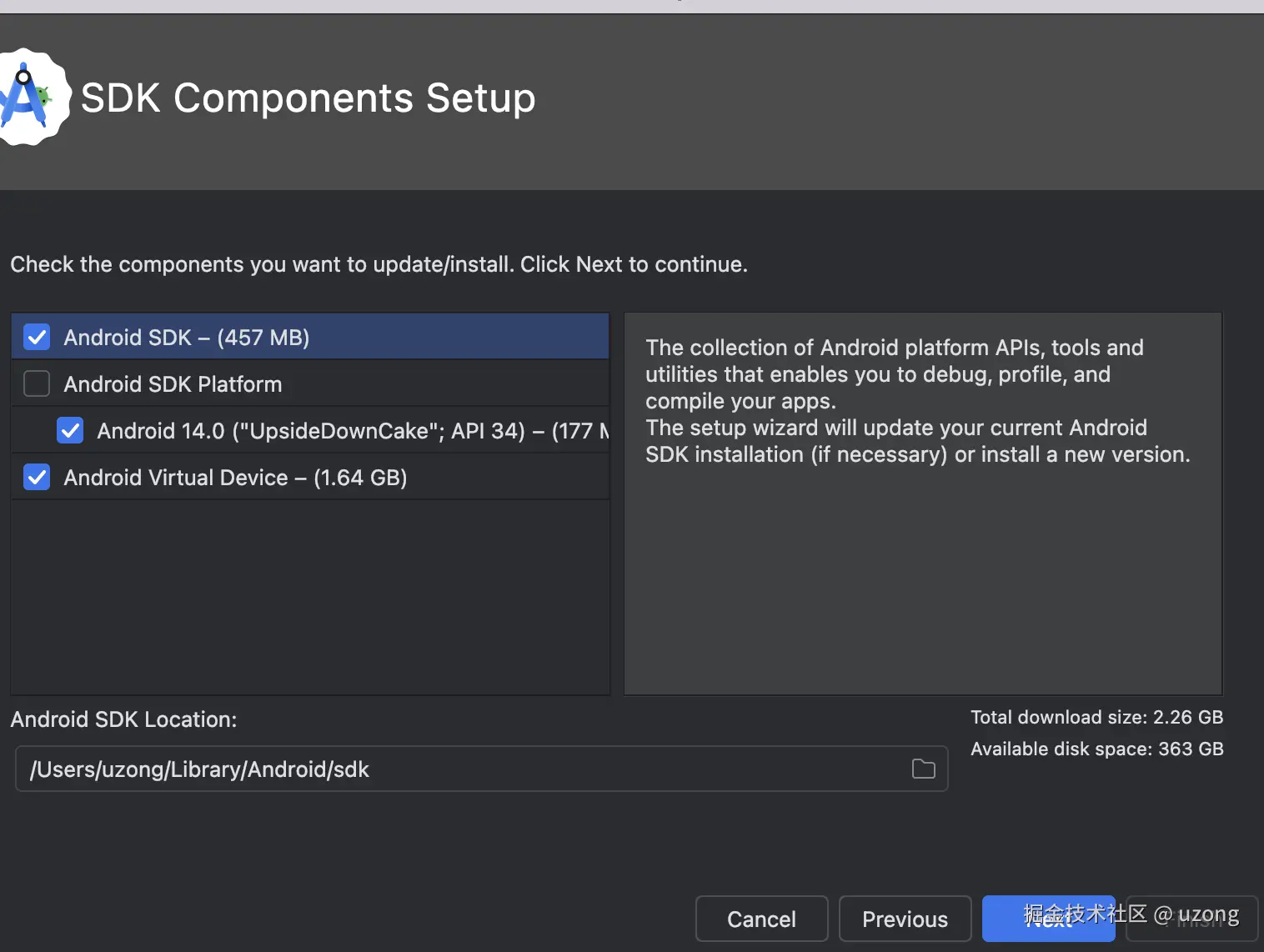Open the SDK location folder browser icon
The image size is (1264, 952).
pos(923,769)
